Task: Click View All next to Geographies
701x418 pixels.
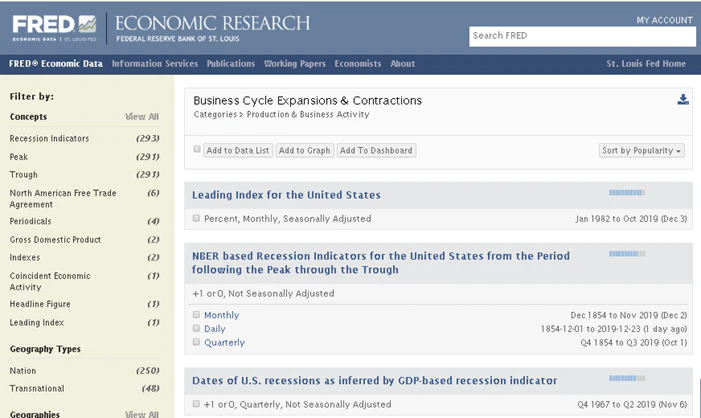Action: (x=142, y=414)
